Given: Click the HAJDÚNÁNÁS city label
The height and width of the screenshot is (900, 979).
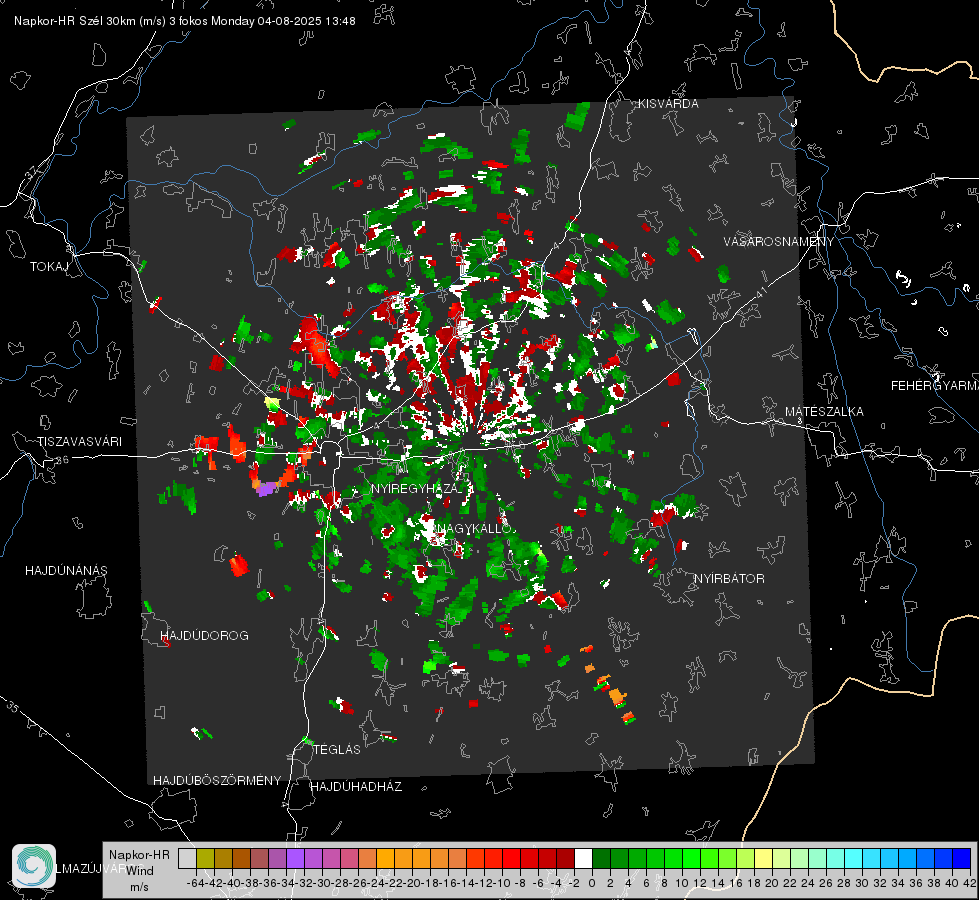Looking at the screenshot, I should 66,570.
